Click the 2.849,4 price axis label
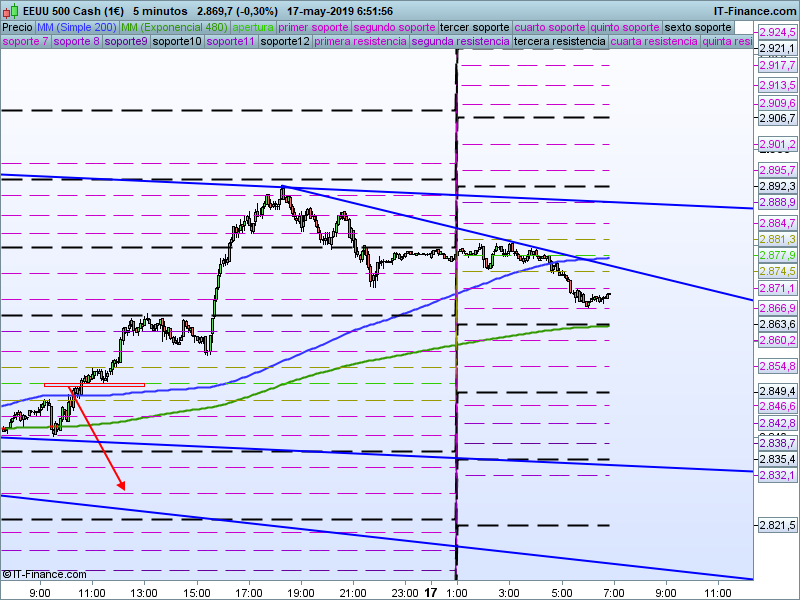The height and width of the screenshot is (600, 800). pyautogui.click(x=777, y=392)
